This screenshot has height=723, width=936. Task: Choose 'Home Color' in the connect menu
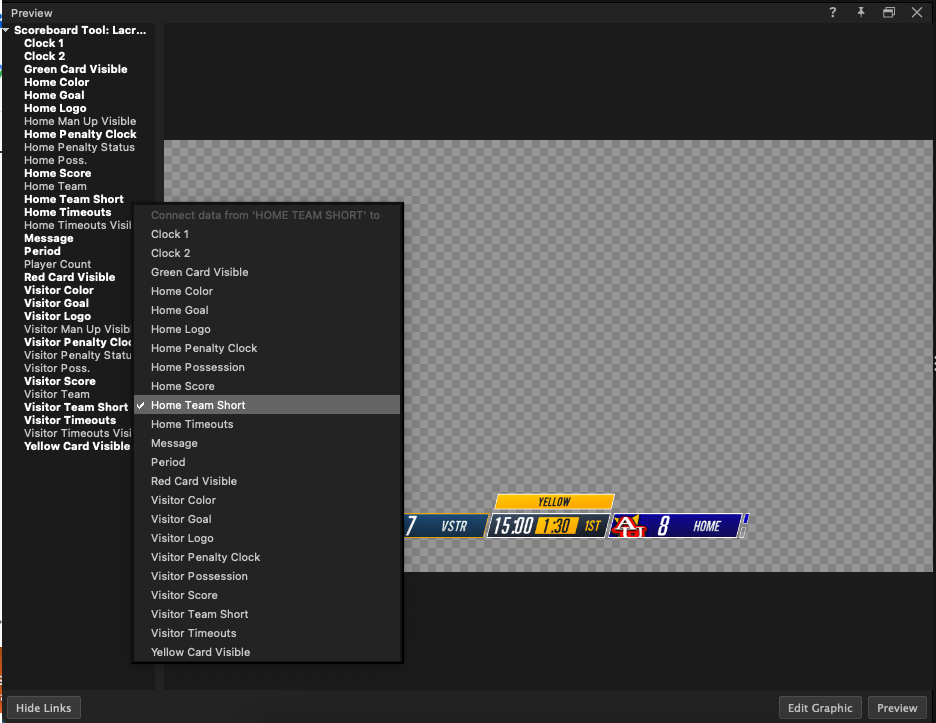267,291
